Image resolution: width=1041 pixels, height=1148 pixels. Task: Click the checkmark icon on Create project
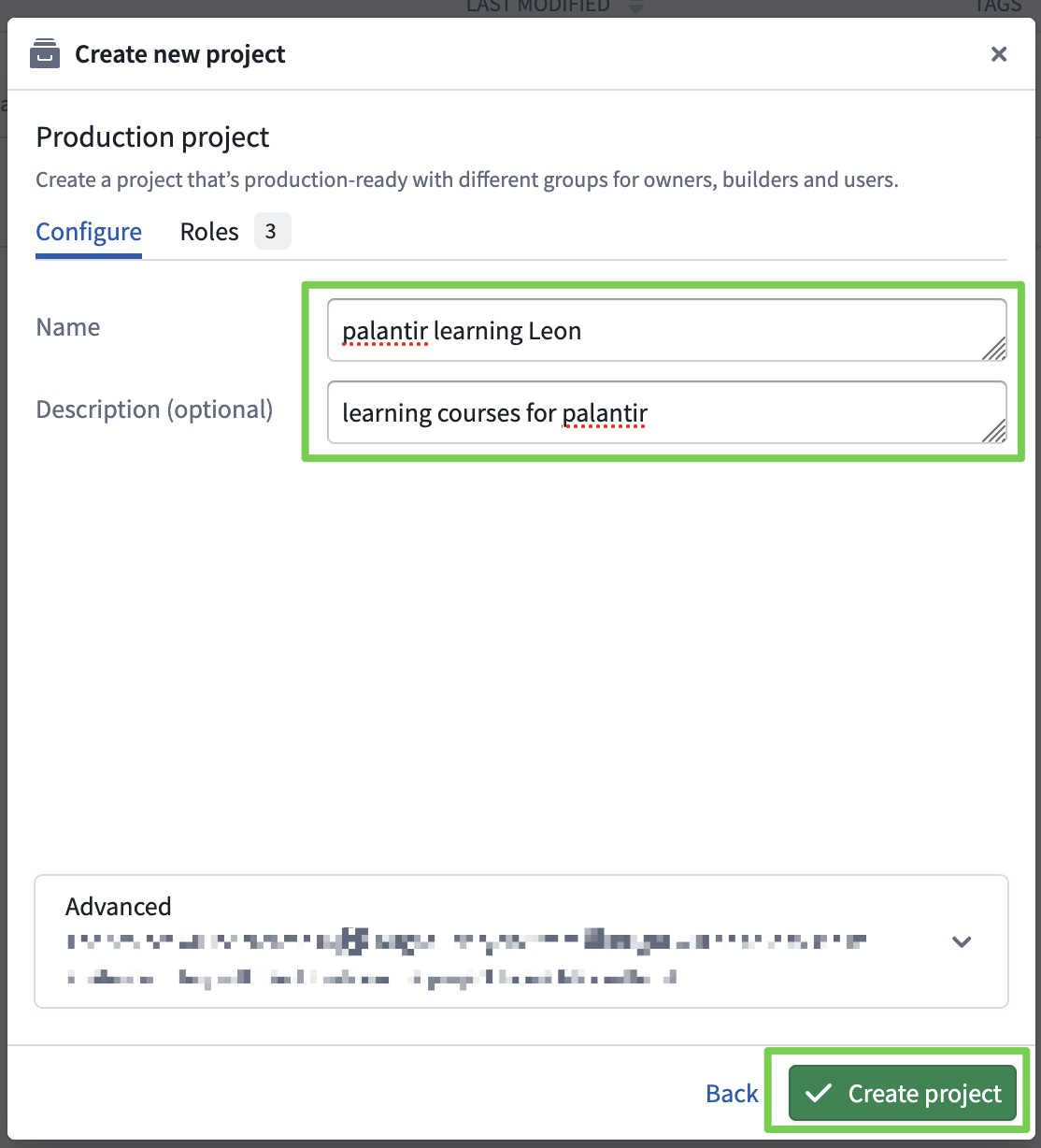pos(819,1094)
